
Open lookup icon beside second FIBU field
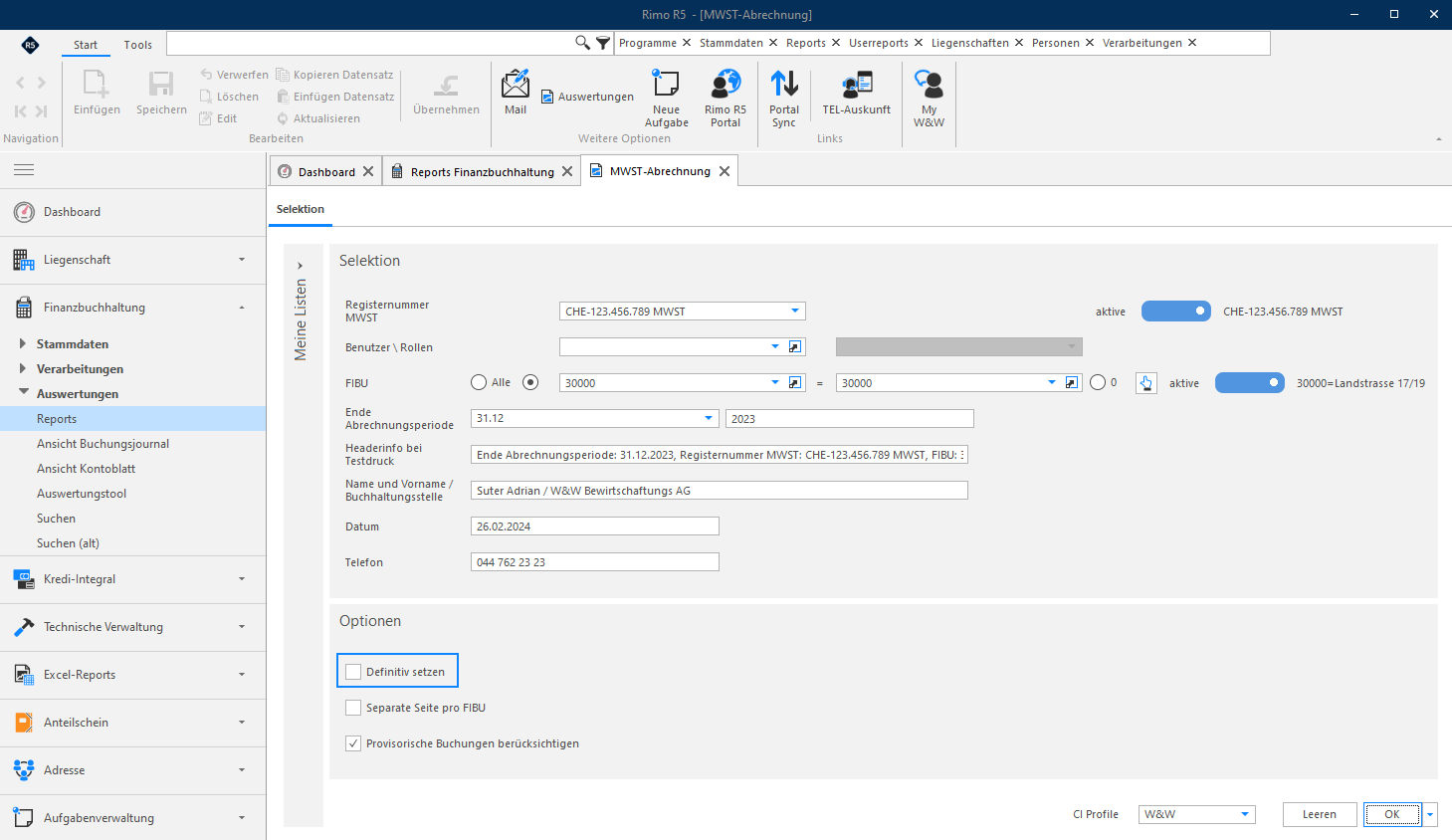pyautogui.click(x=1072, y=382)
